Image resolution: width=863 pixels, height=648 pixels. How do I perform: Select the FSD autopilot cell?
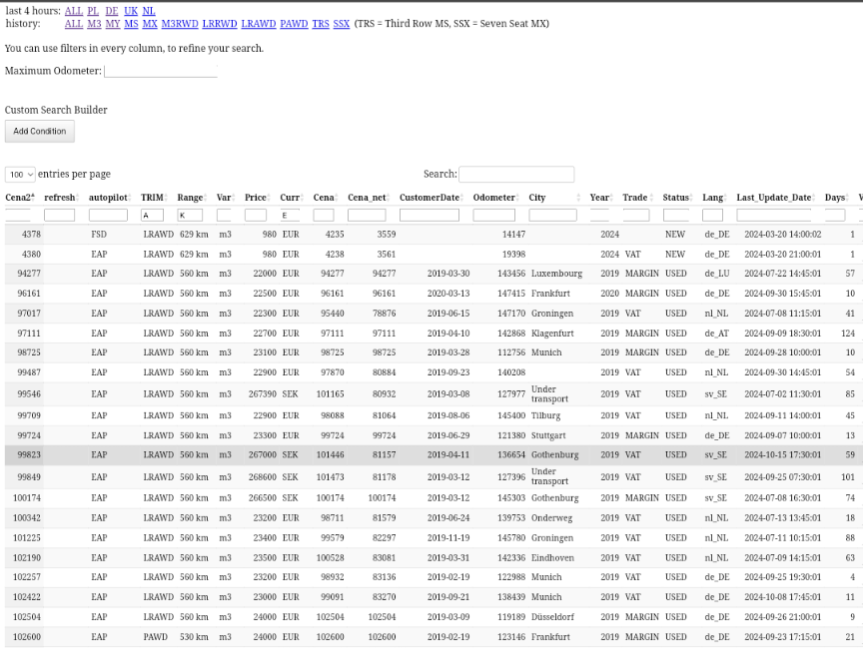coord(99,234)
